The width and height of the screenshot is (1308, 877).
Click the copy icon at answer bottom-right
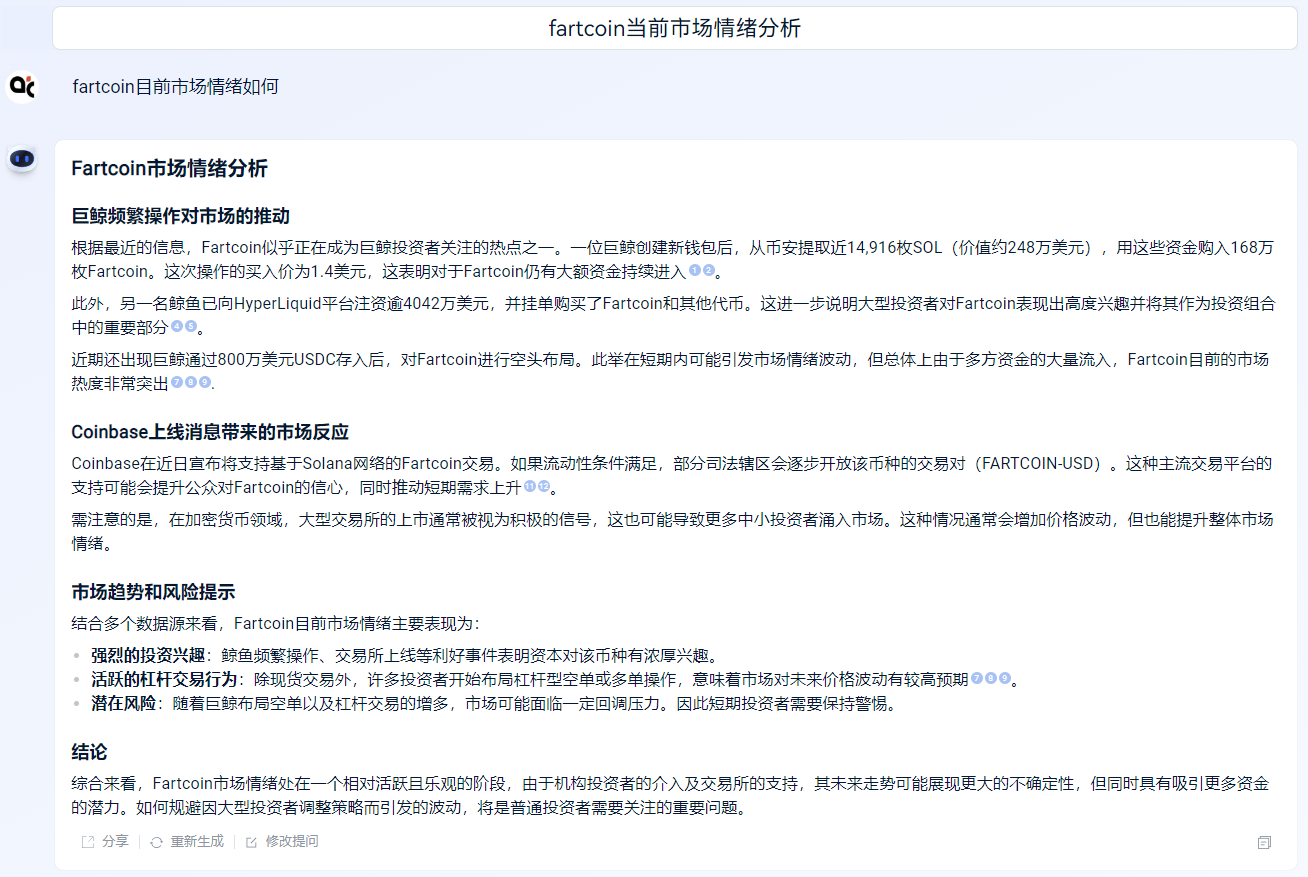click(1264, 842)
